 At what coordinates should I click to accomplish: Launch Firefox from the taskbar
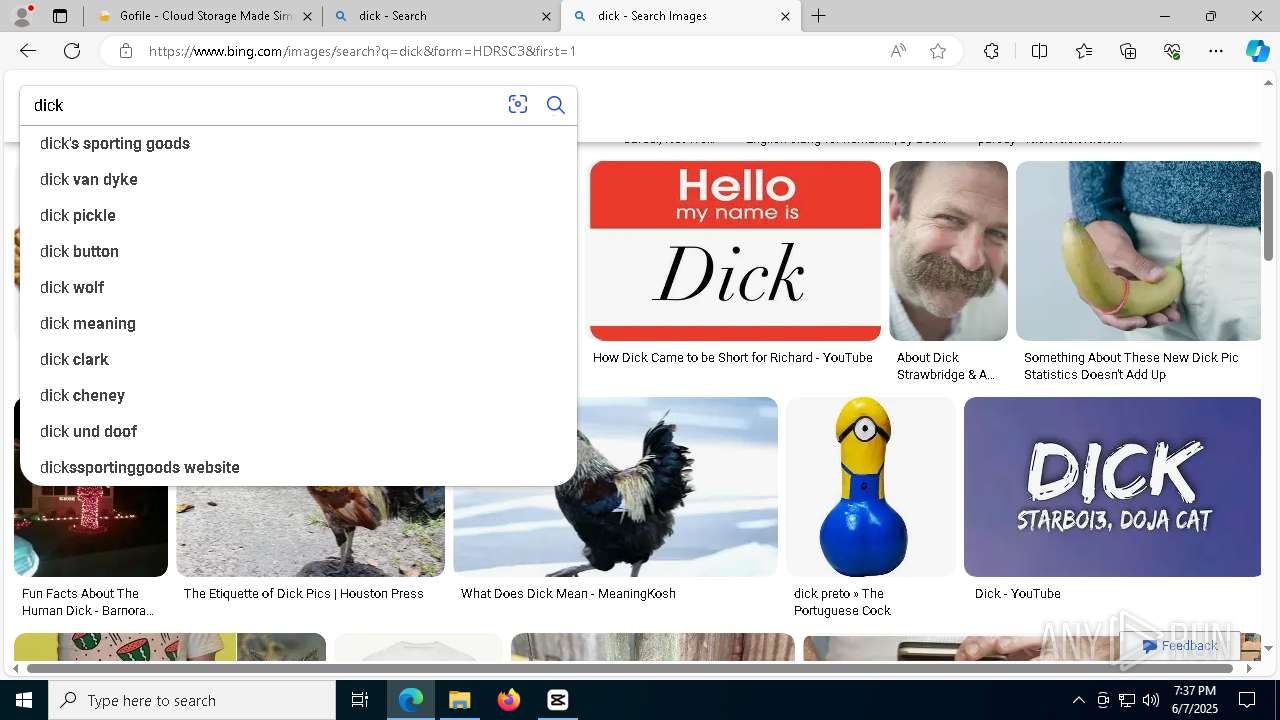click(509, 700)
